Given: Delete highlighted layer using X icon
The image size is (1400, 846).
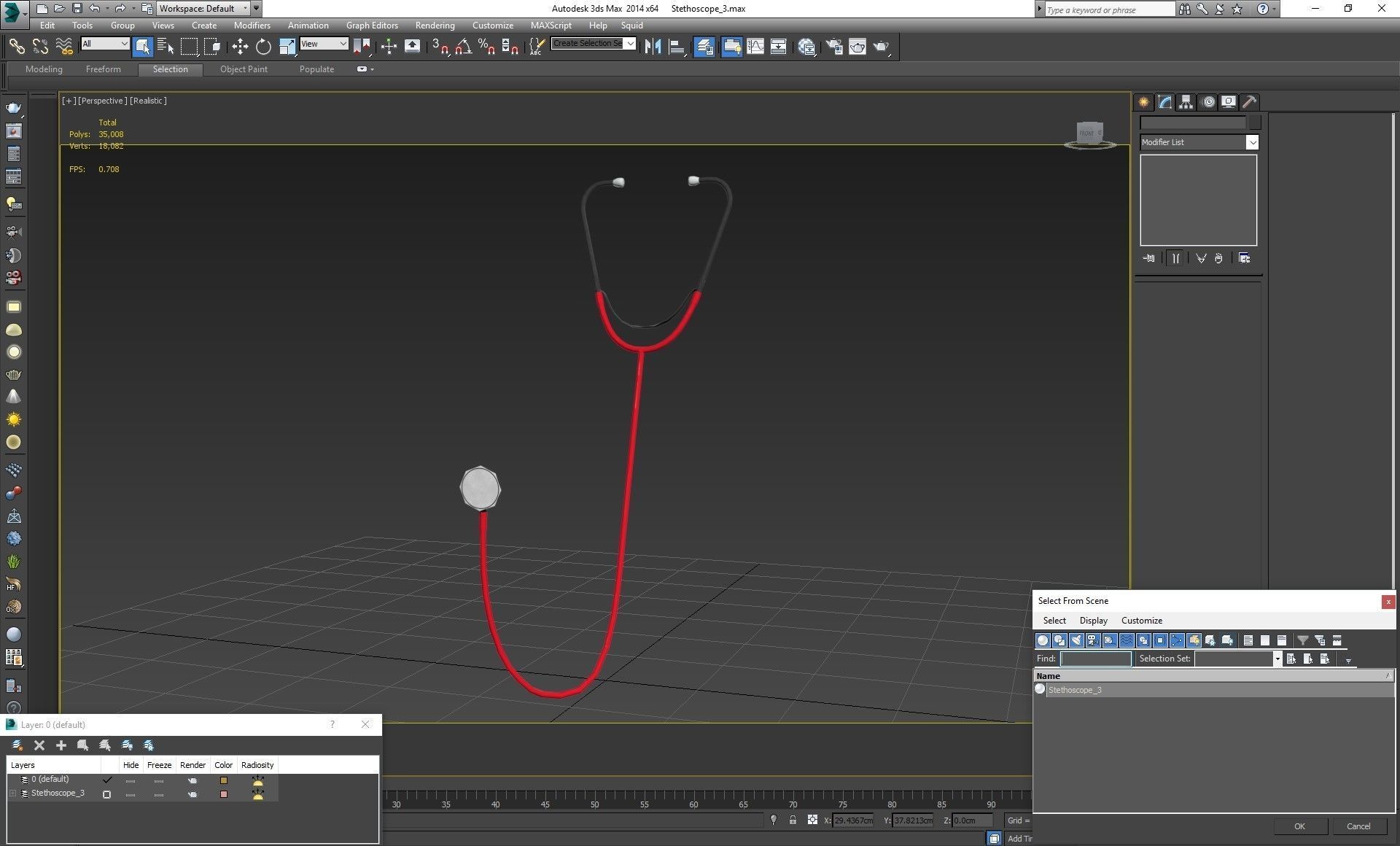Looking at the screenshot, I should (x=39, y=745).
